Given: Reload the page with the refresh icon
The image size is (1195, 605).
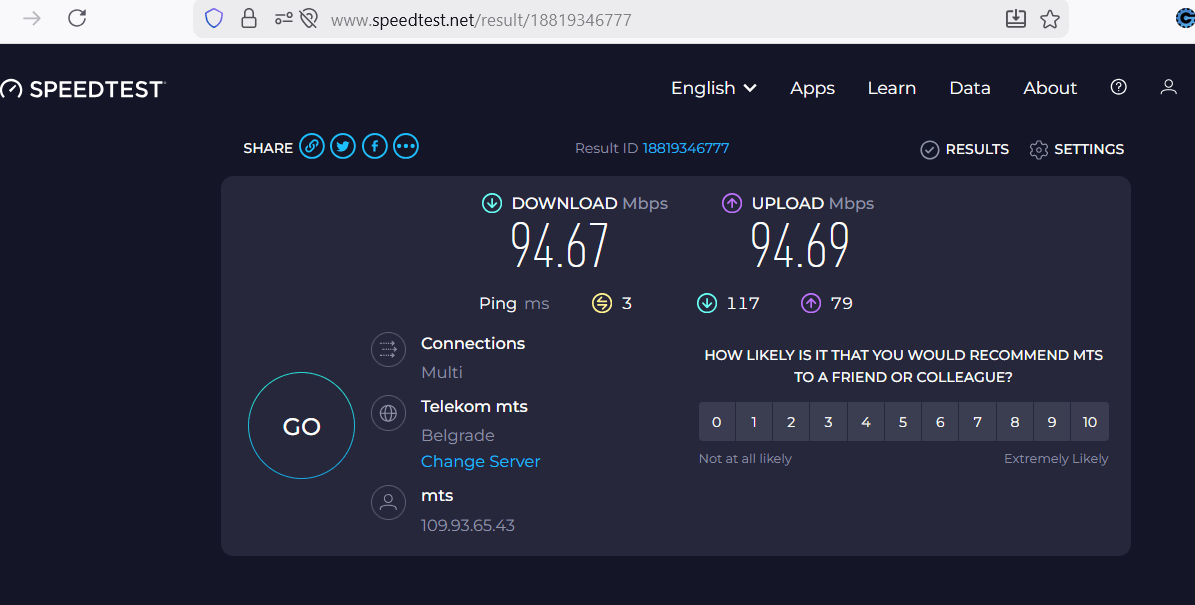Looking at the screenshot, I should point(77,18).
